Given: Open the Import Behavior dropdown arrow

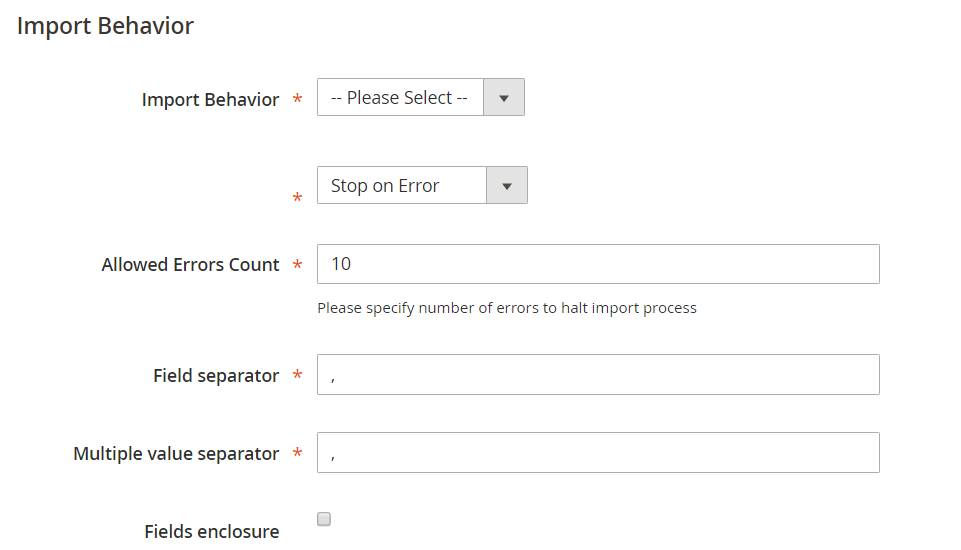Looking at the screenshot, I should tap(504, 97).
